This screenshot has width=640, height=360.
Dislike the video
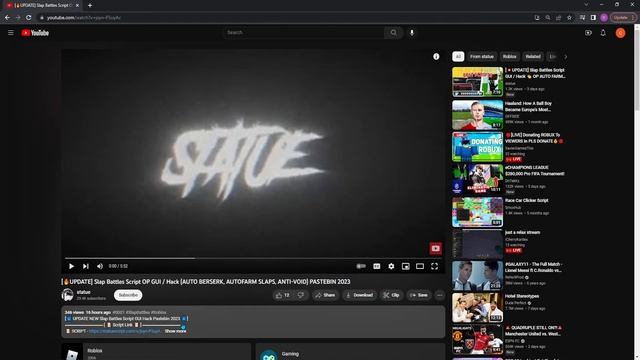[301, 295]
